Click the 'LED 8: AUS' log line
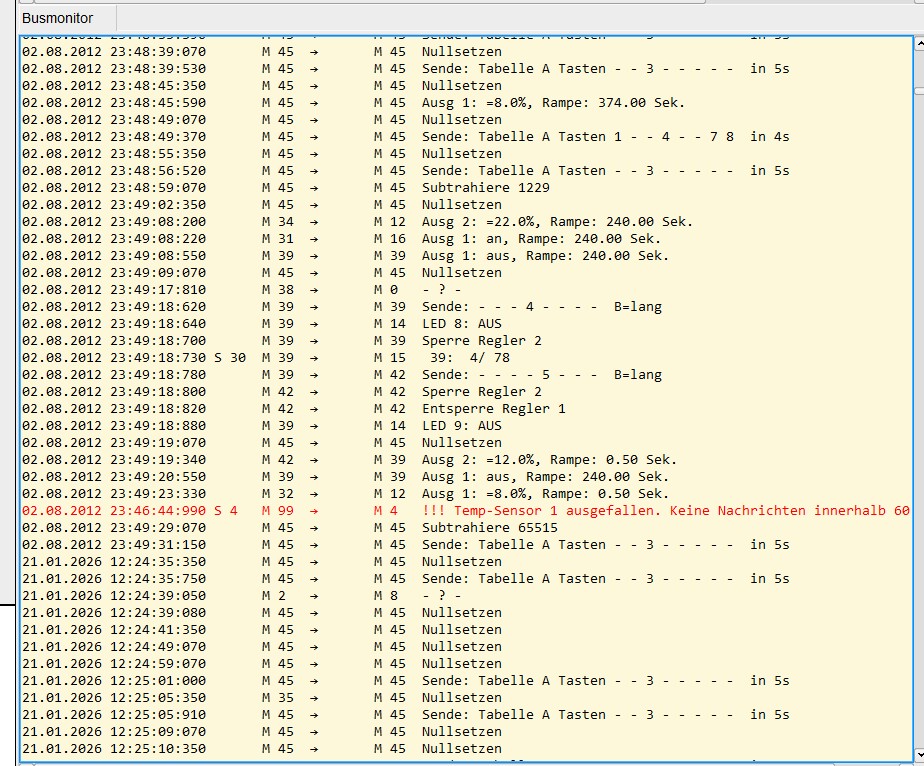 [x=461, y=324]
